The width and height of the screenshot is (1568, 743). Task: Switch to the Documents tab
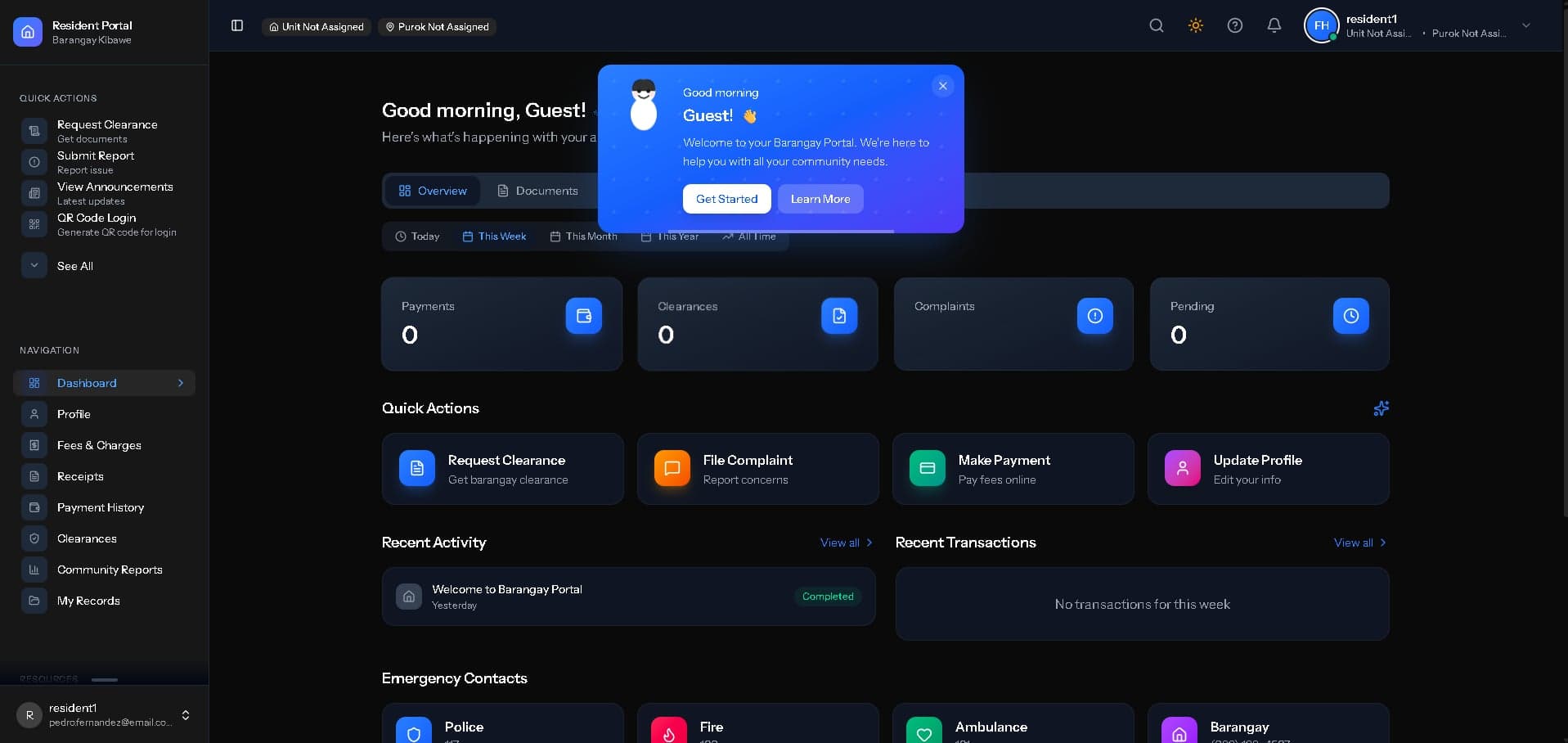pyautogui.click(x=538, y=191)
